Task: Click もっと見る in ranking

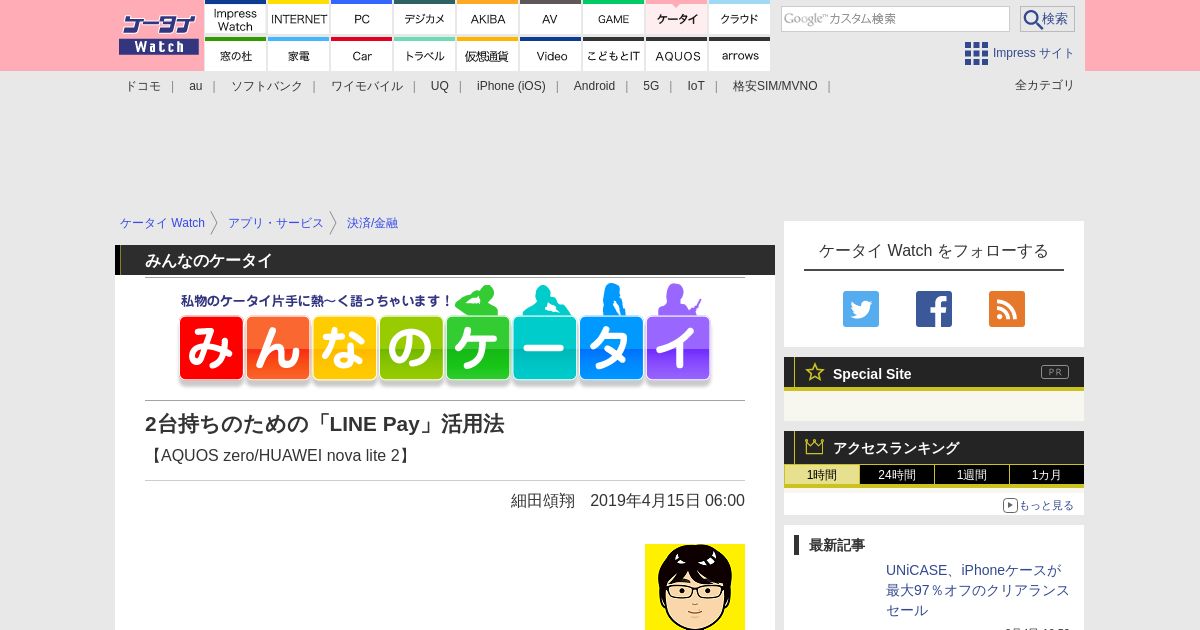Action: [1038, 505]
